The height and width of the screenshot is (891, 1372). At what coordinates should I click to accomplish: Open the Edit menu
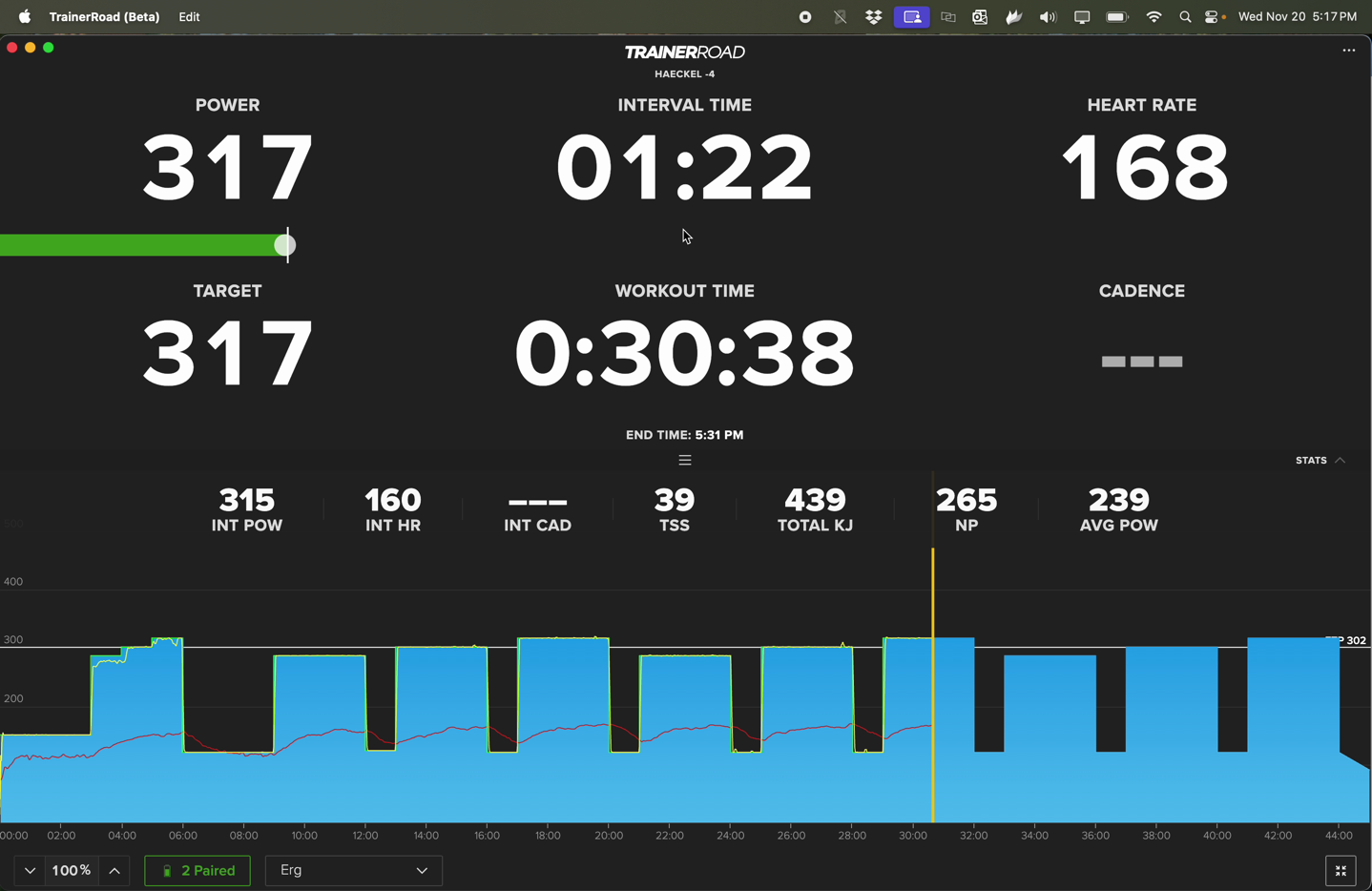pyautogui.click(x=189, y=16)
